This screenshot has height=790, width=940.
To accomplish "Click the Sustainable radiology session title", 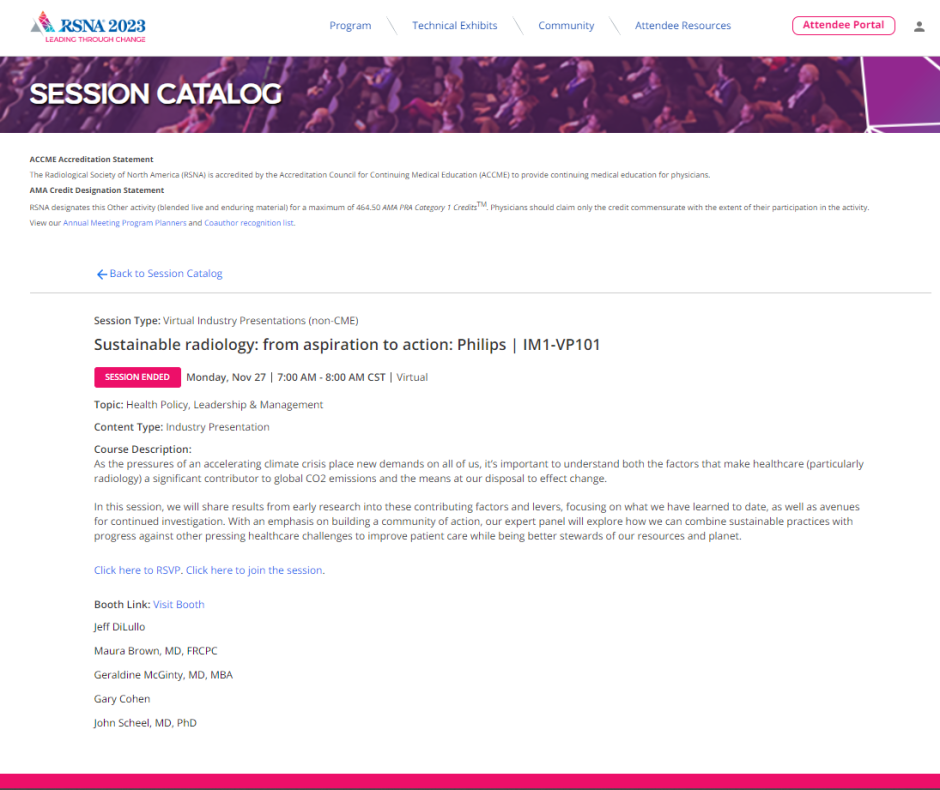I will click(x=346, y=345).
